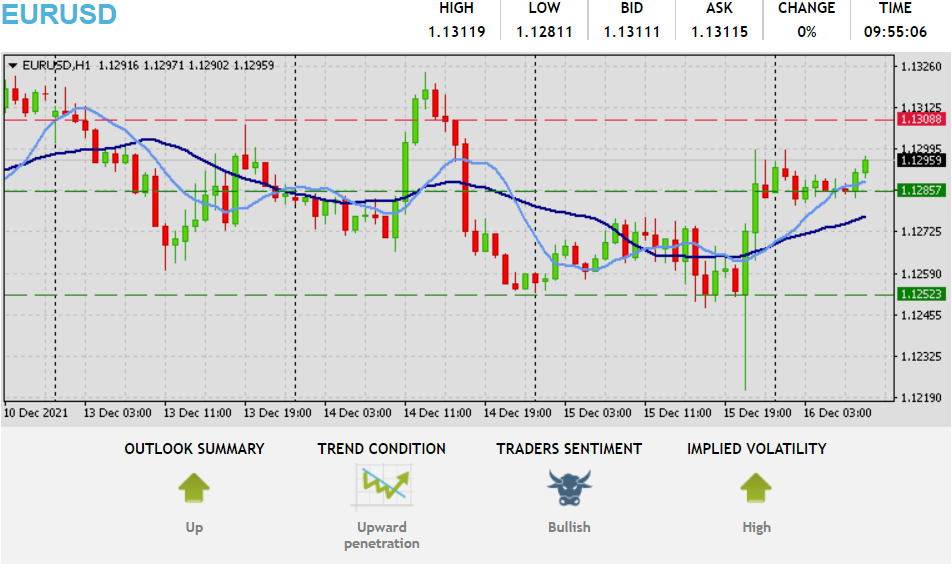The width and height of the screenshot is (952, 575).
Task: Click the 10 Dec 2021 time axis label
Action: (x=36, y=413)
